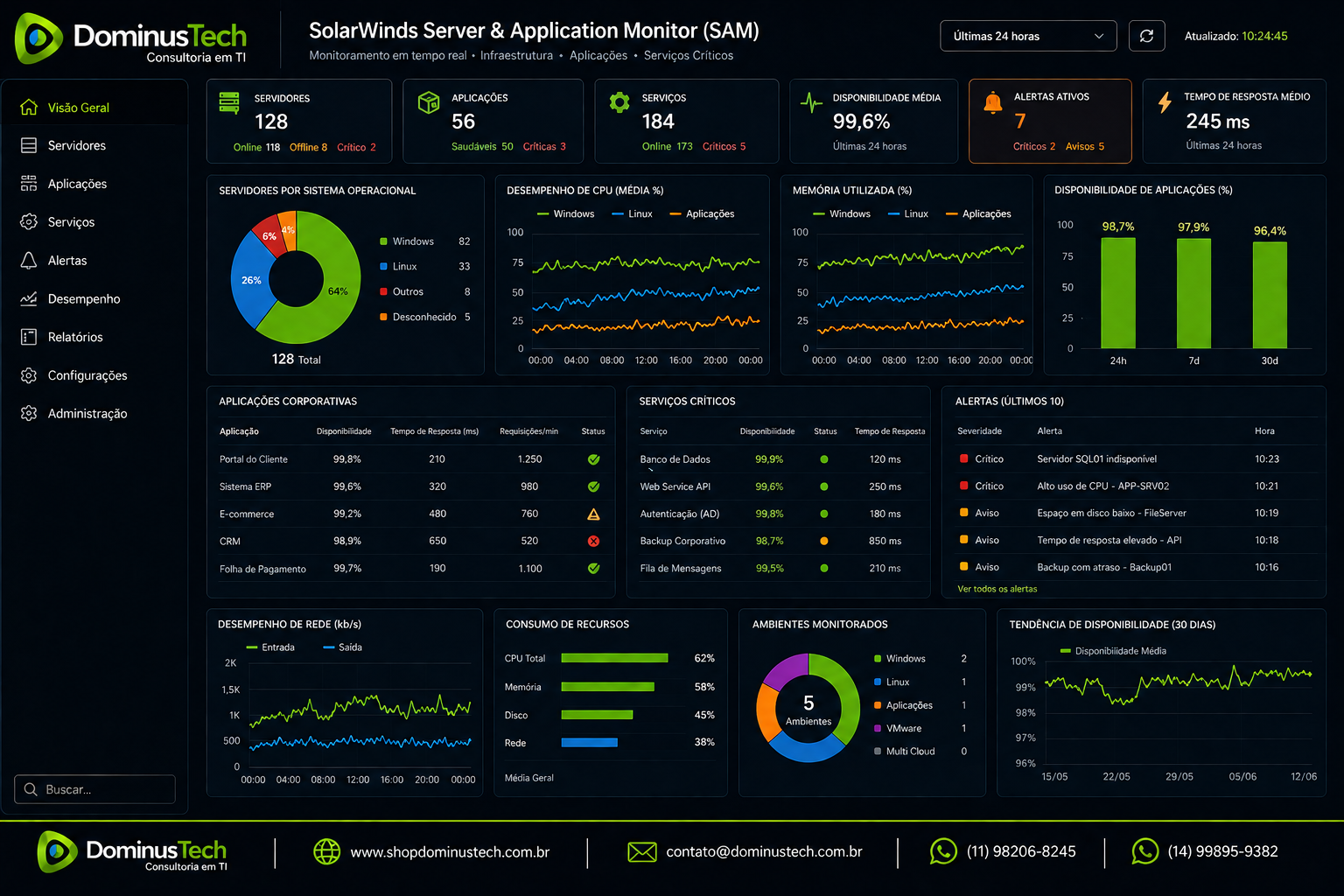The height and width of the screenshot is (896, 1344).
Task: Click green check status for Sistema ERP
Action: click(593, 486)
